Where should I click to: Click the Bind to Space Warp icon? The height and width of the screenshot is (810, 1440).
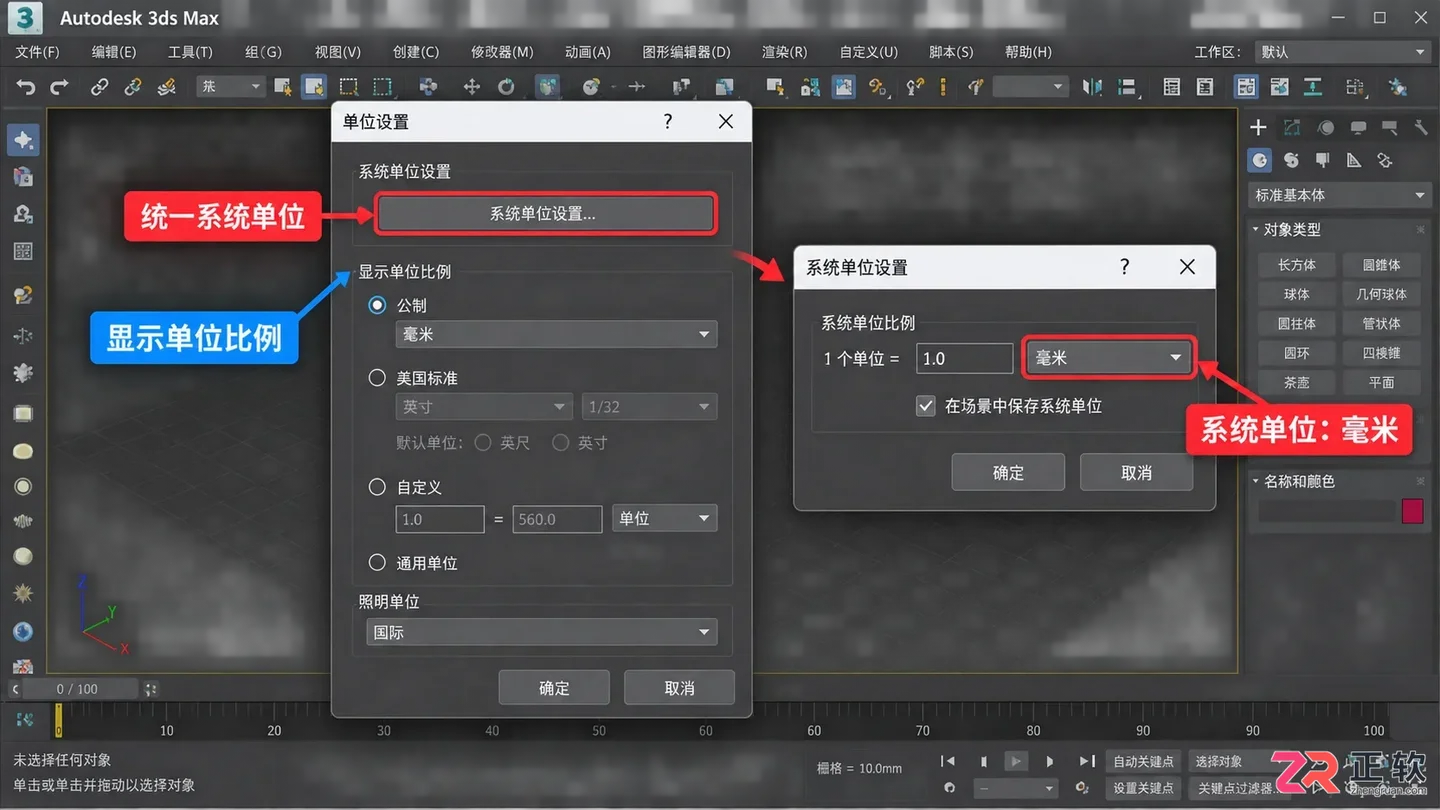tap(167, 87)
